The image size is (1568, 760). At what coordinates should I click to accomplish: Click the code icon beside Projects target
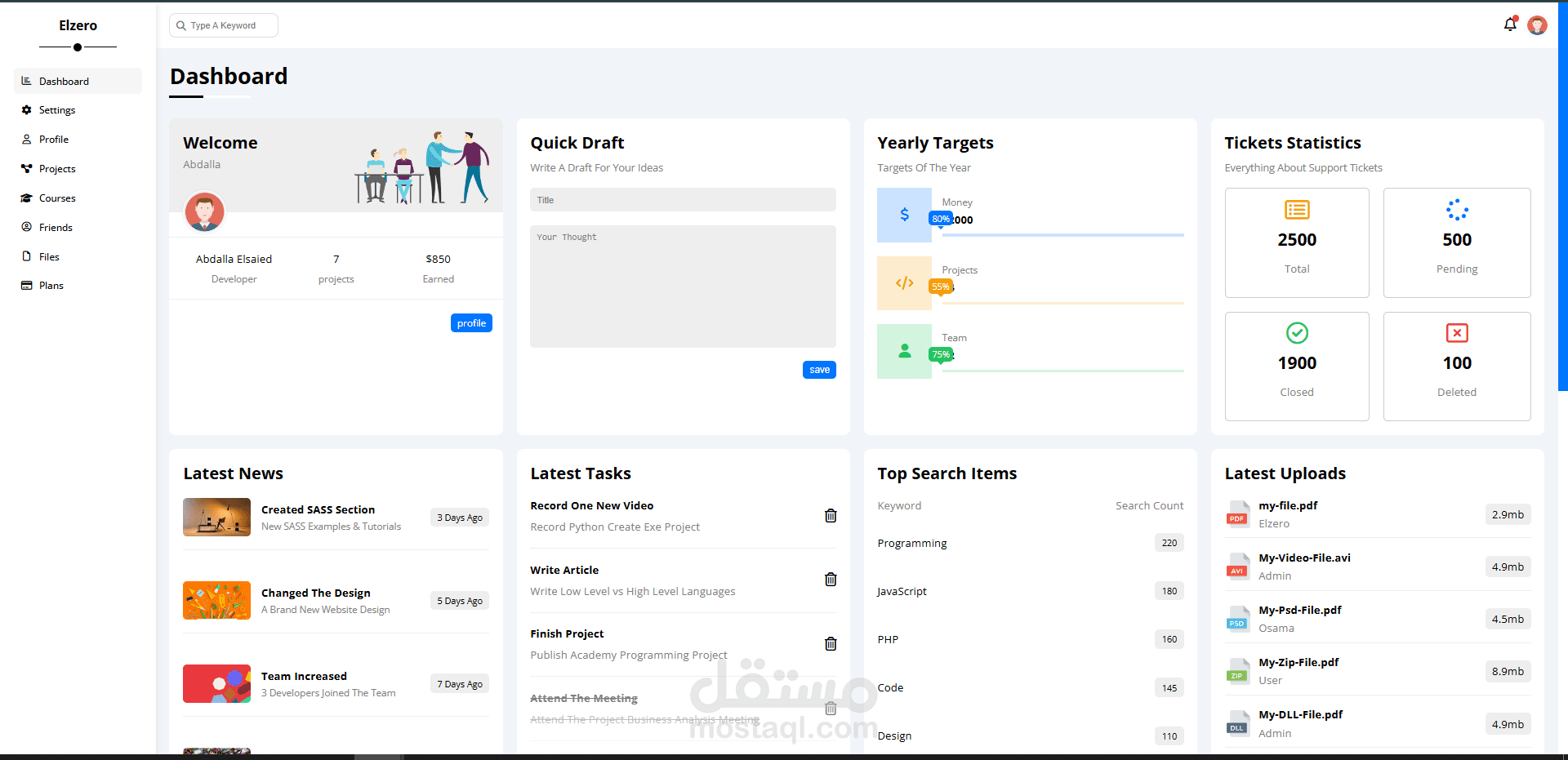(x=904, y=282)
